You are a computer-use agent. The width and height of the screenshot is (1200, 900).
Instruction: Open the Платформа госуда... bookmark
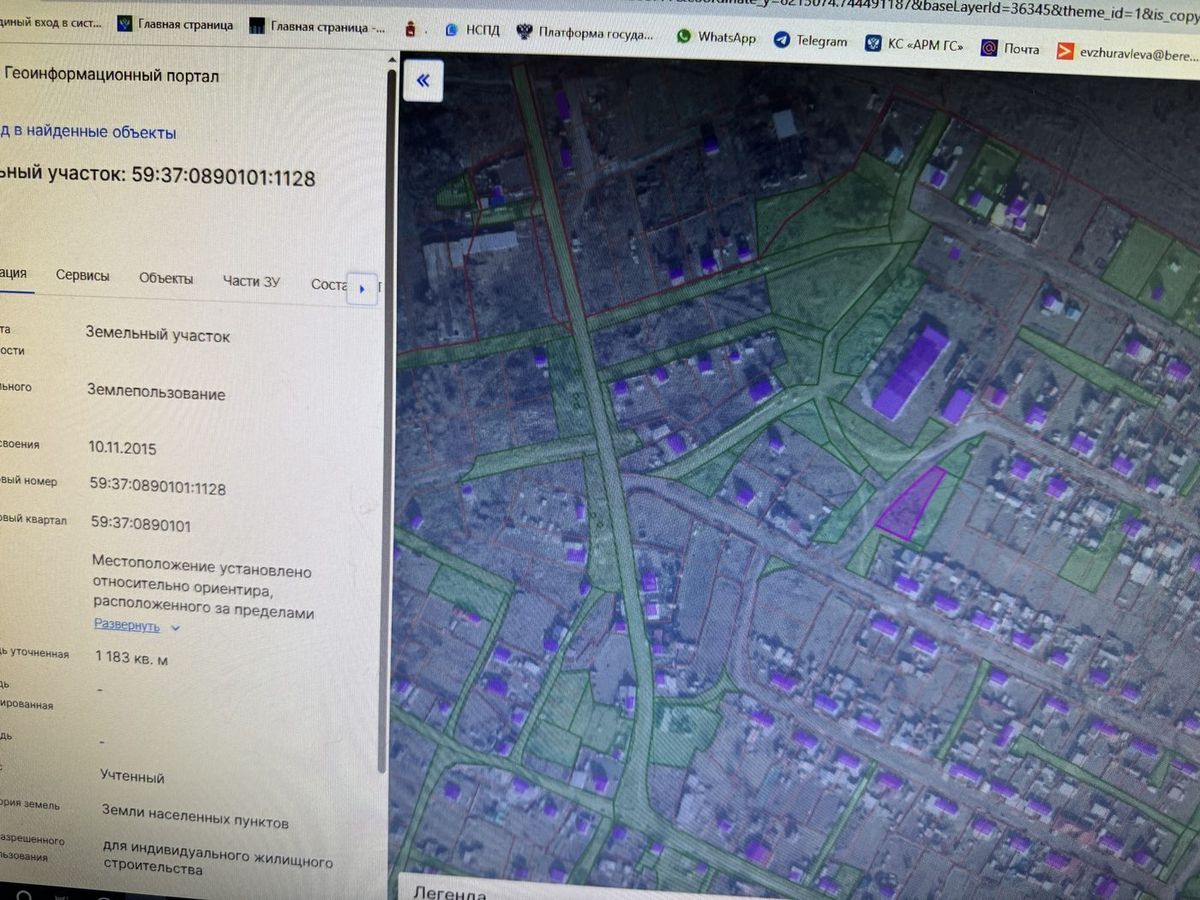click(x=585, y=33)
